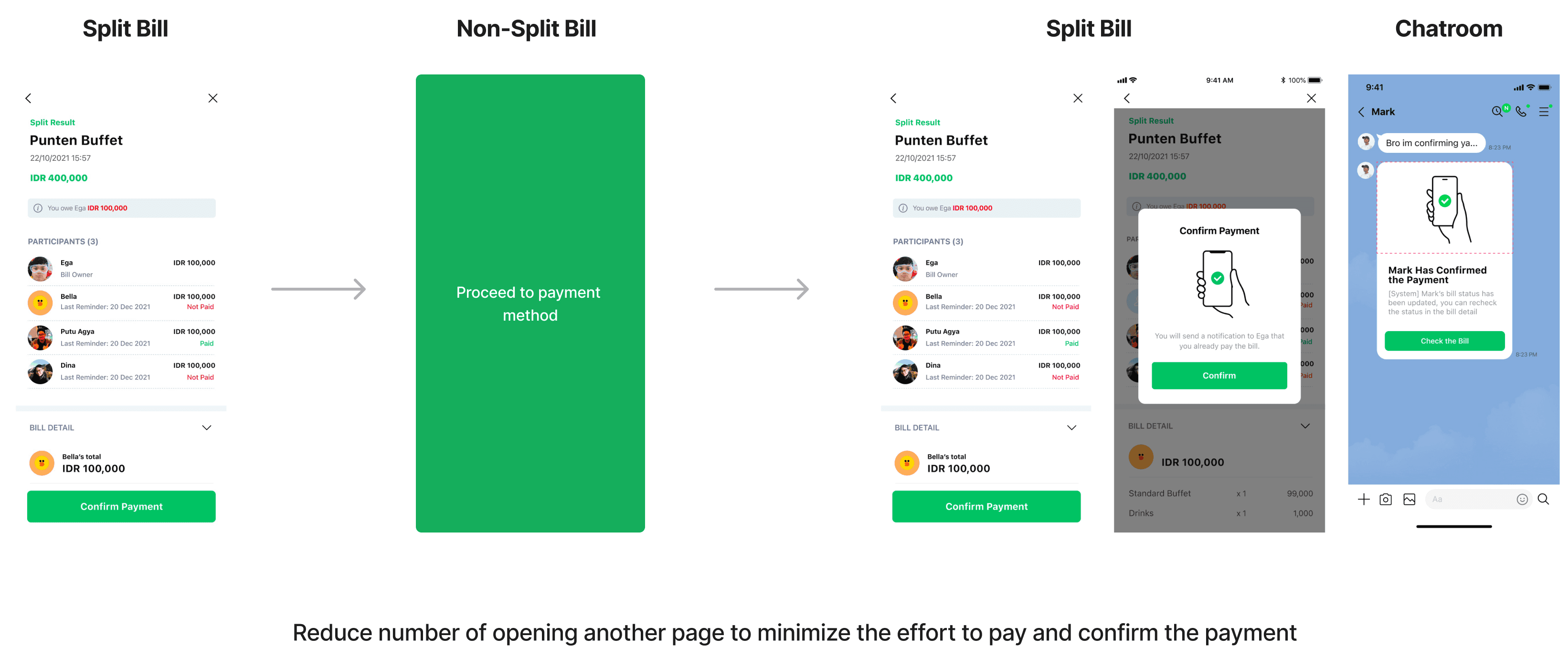Screen dimensions: 1568x658
Task: Expand BILL DETAIL chevron in second Split Bill screen
Action: 1071,428
